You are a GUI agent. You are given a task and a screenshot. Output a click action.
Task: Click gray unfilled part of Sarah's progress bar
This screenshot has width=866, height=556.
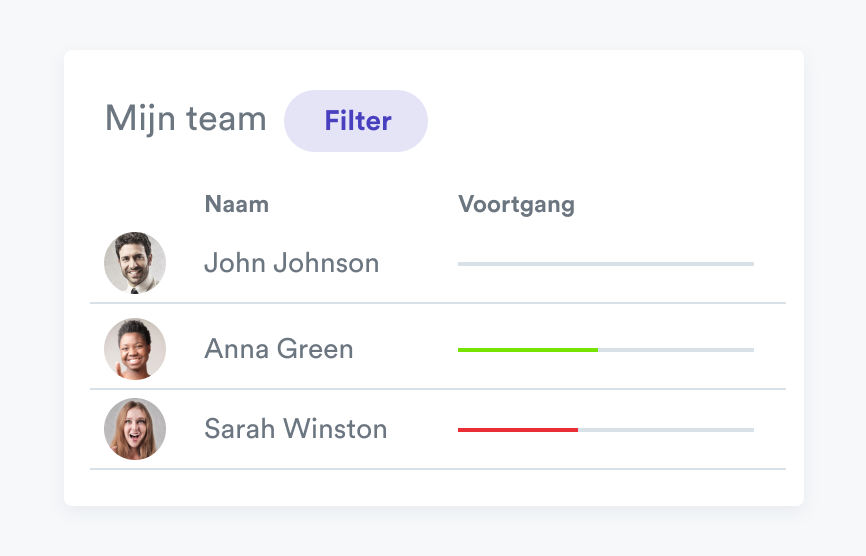[x=665, y=430]
